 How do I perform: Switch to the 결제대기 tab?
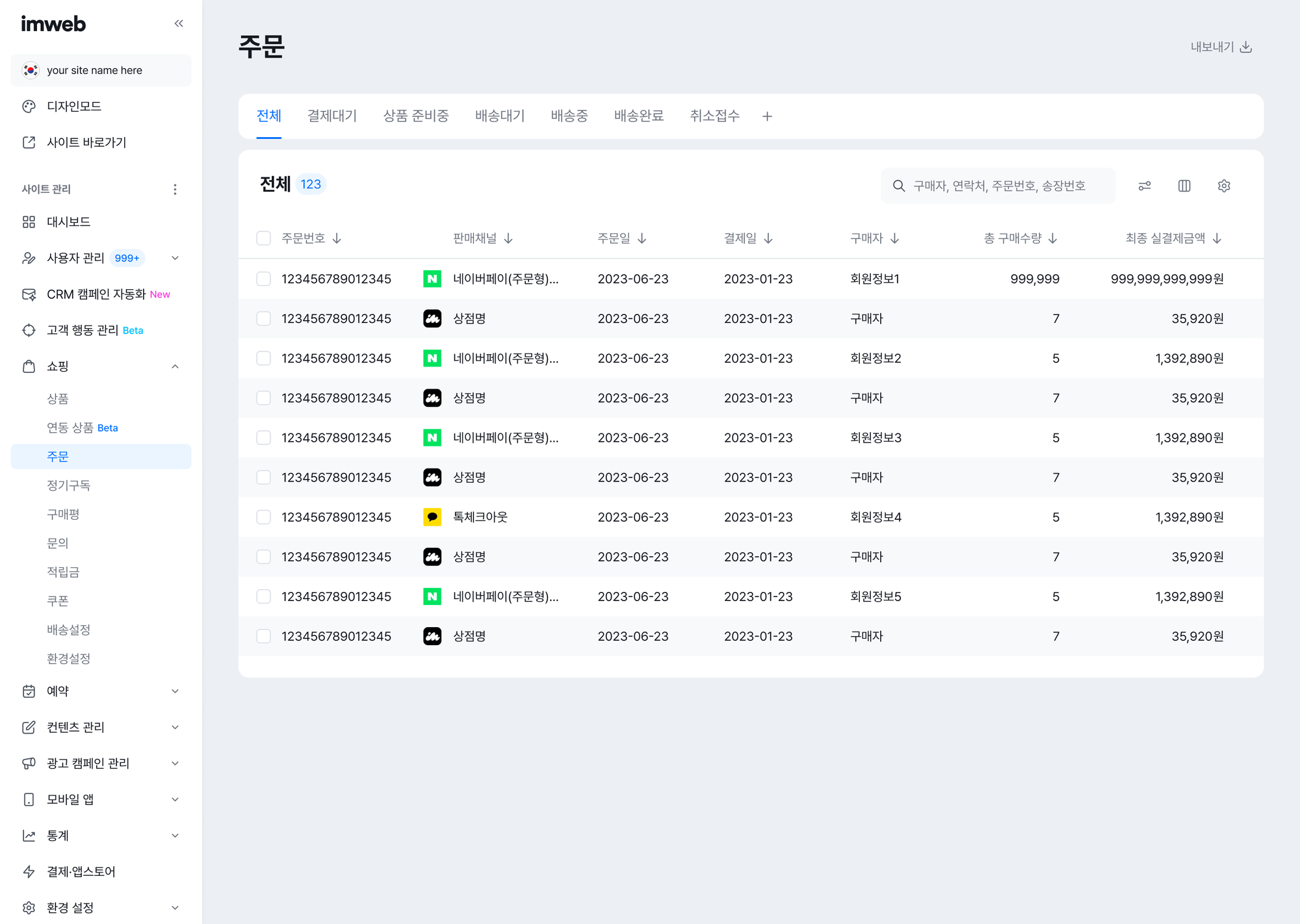332,116
